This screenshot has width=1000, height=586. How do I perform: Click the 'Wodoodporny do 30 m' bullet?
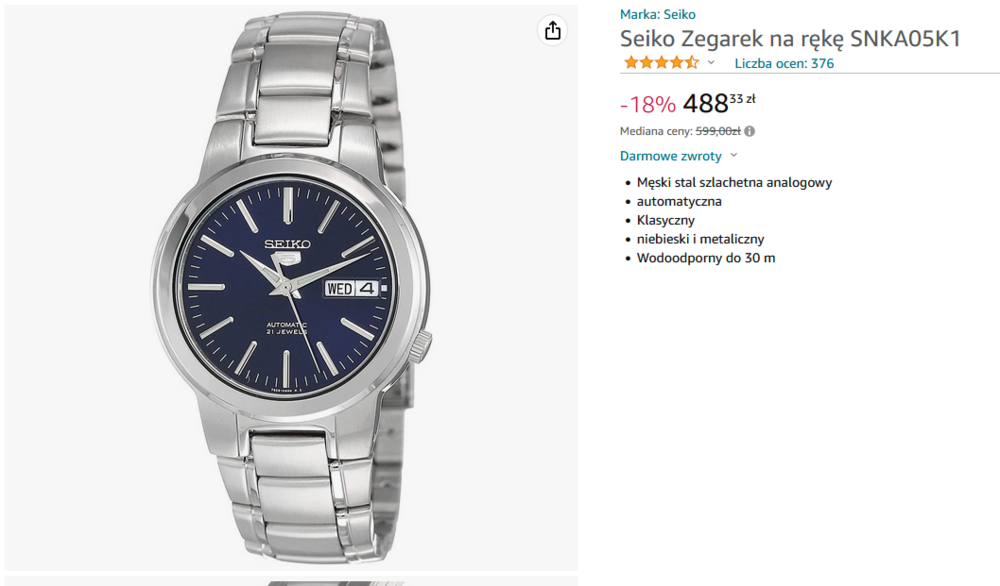coord(706,258)
